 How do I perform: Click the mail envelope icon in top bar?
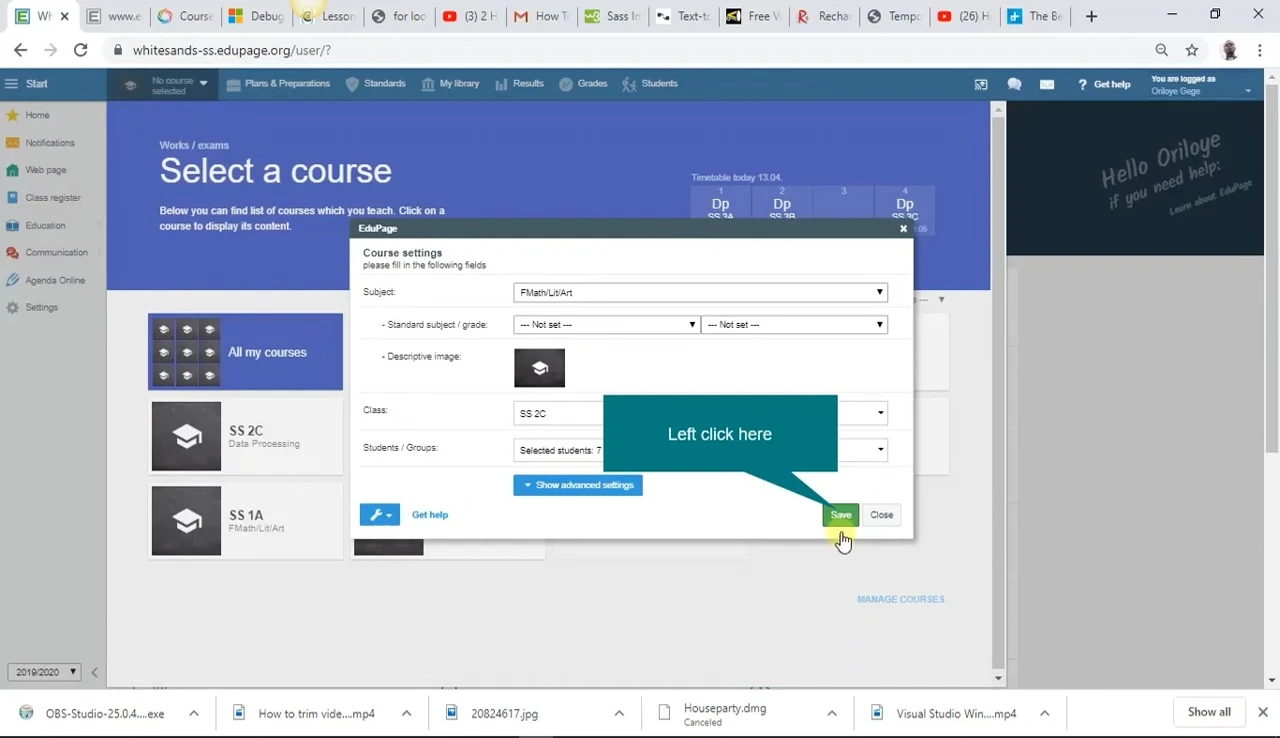tap(1047, 85)
